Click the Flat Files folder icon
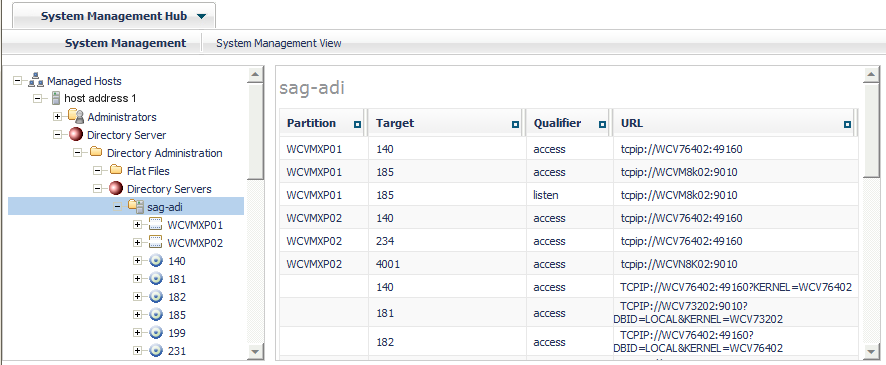The image size is (886, 365). (116, 170)
